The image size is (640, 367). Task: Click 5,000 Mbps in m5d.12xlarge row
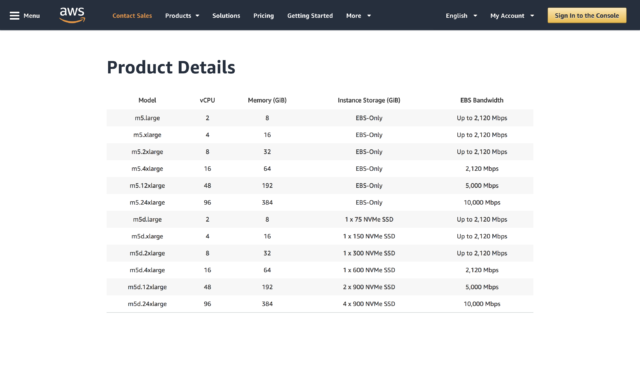[482, 287]
